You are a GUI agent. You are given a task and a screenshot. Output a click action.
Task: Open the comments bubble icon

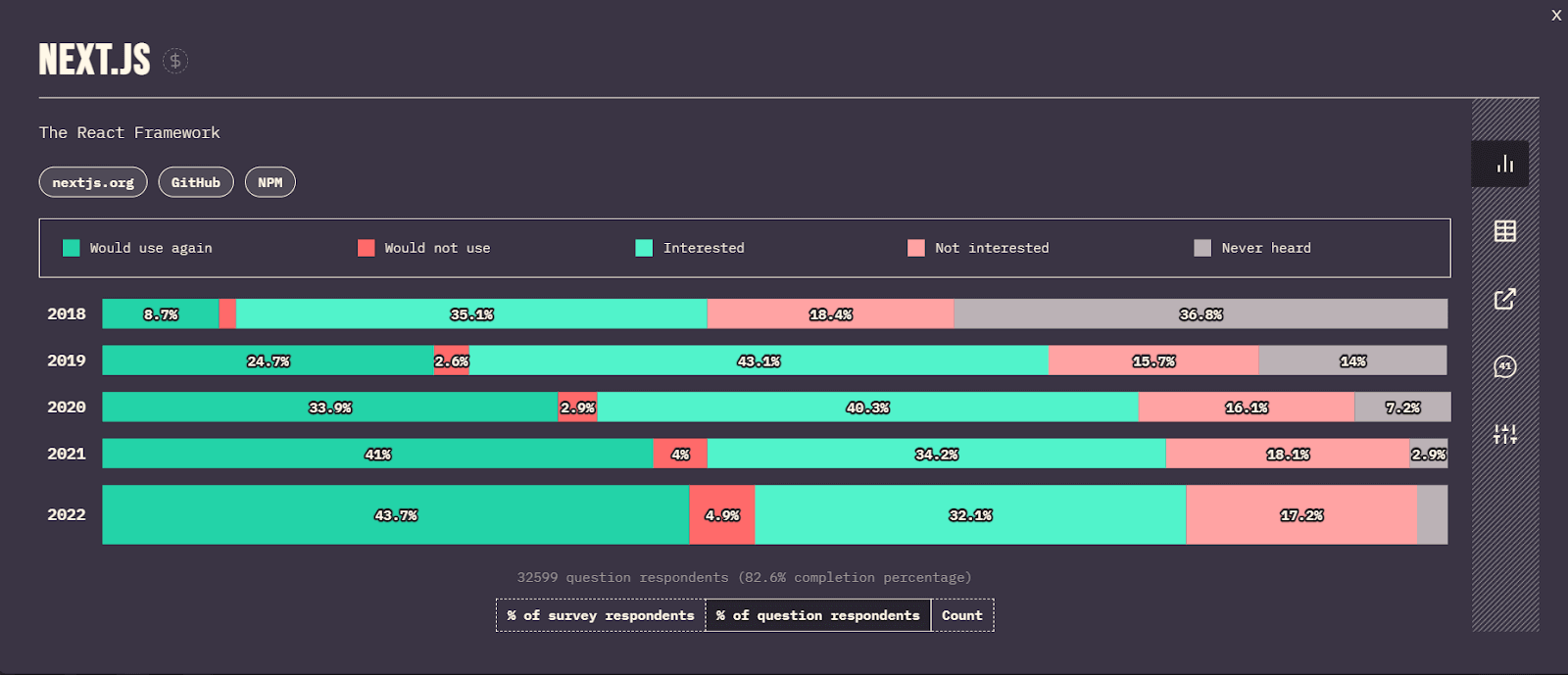point(1504,366)
